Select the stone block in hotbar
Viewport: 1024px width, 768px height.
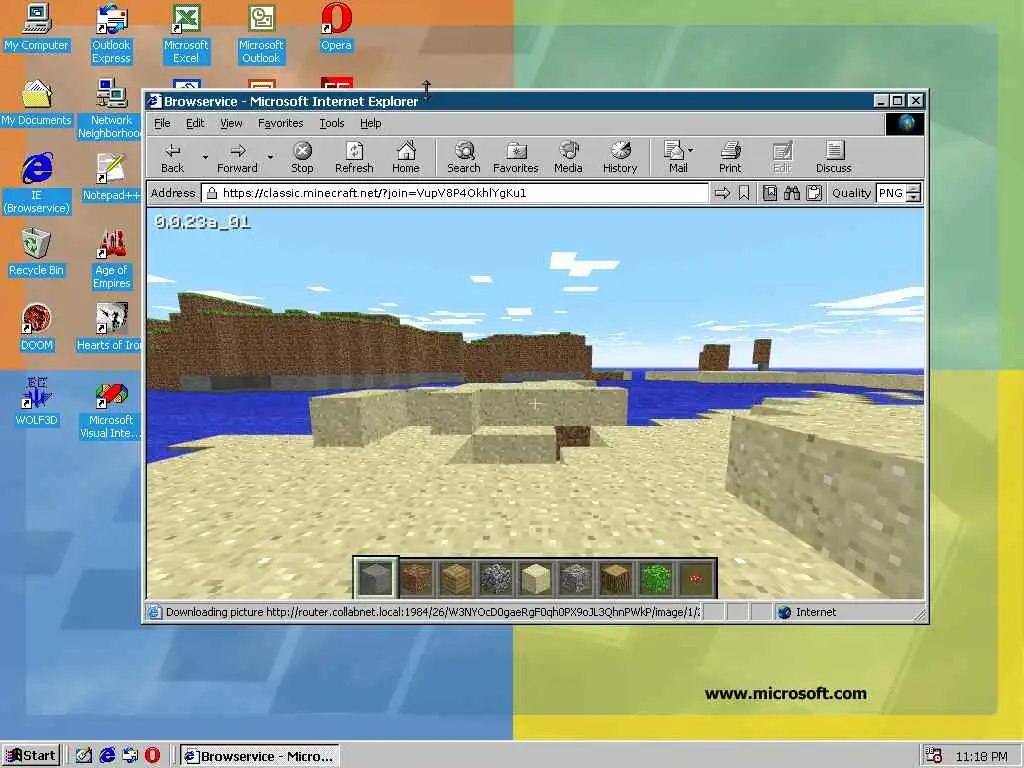point(376,578)
